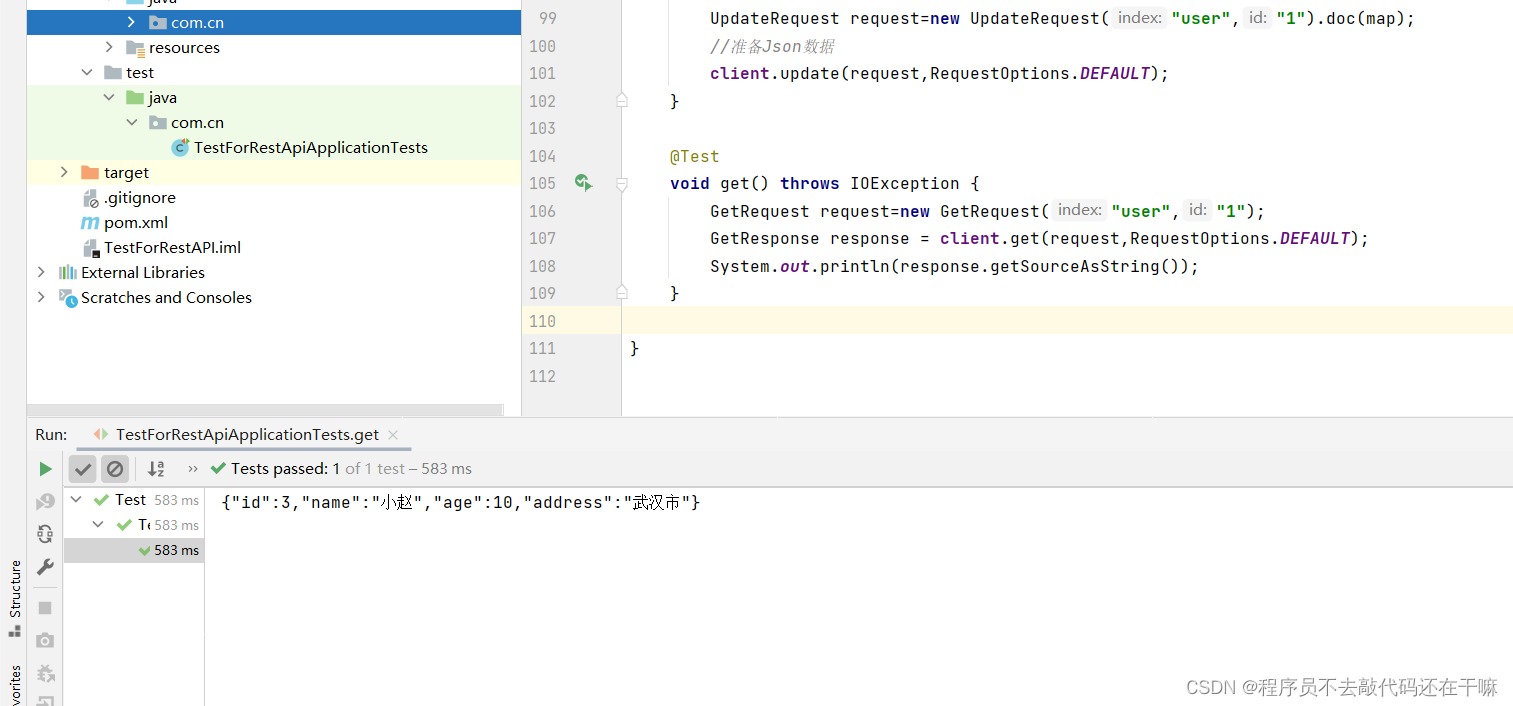Click the orange target folder icon

(90, 172)
